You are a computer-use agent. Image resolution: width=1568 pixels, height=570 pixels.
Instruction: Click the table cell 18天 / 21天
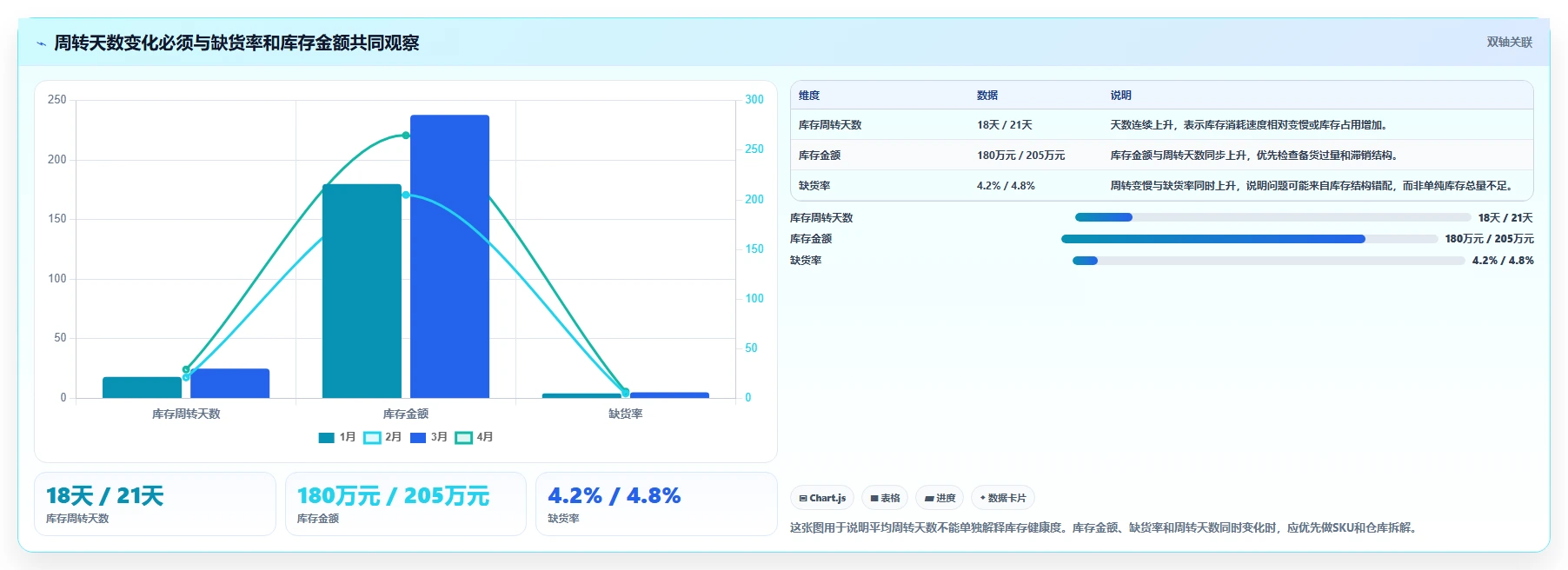click(1005, 125)
